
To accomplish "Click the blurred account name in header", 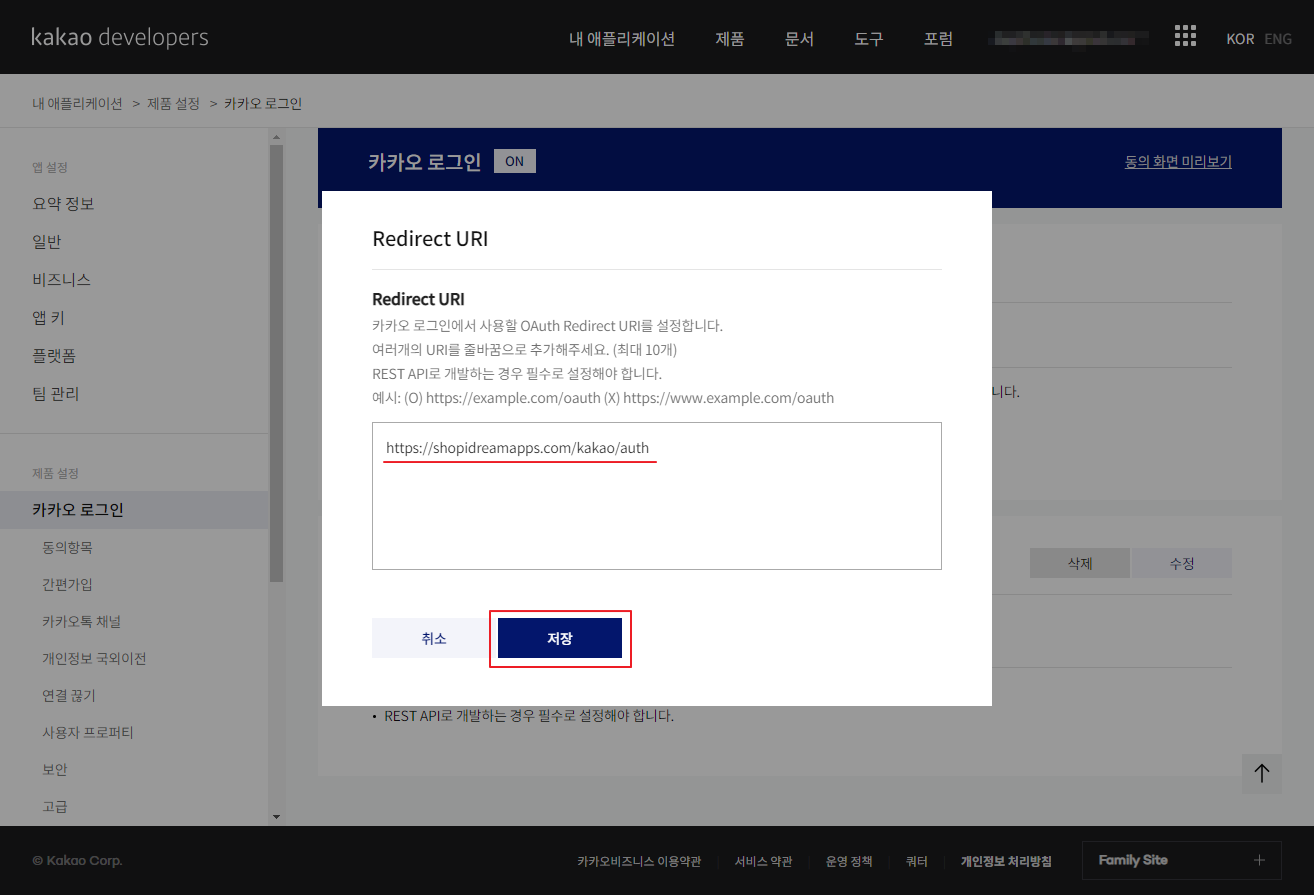I will (1068, 39).
